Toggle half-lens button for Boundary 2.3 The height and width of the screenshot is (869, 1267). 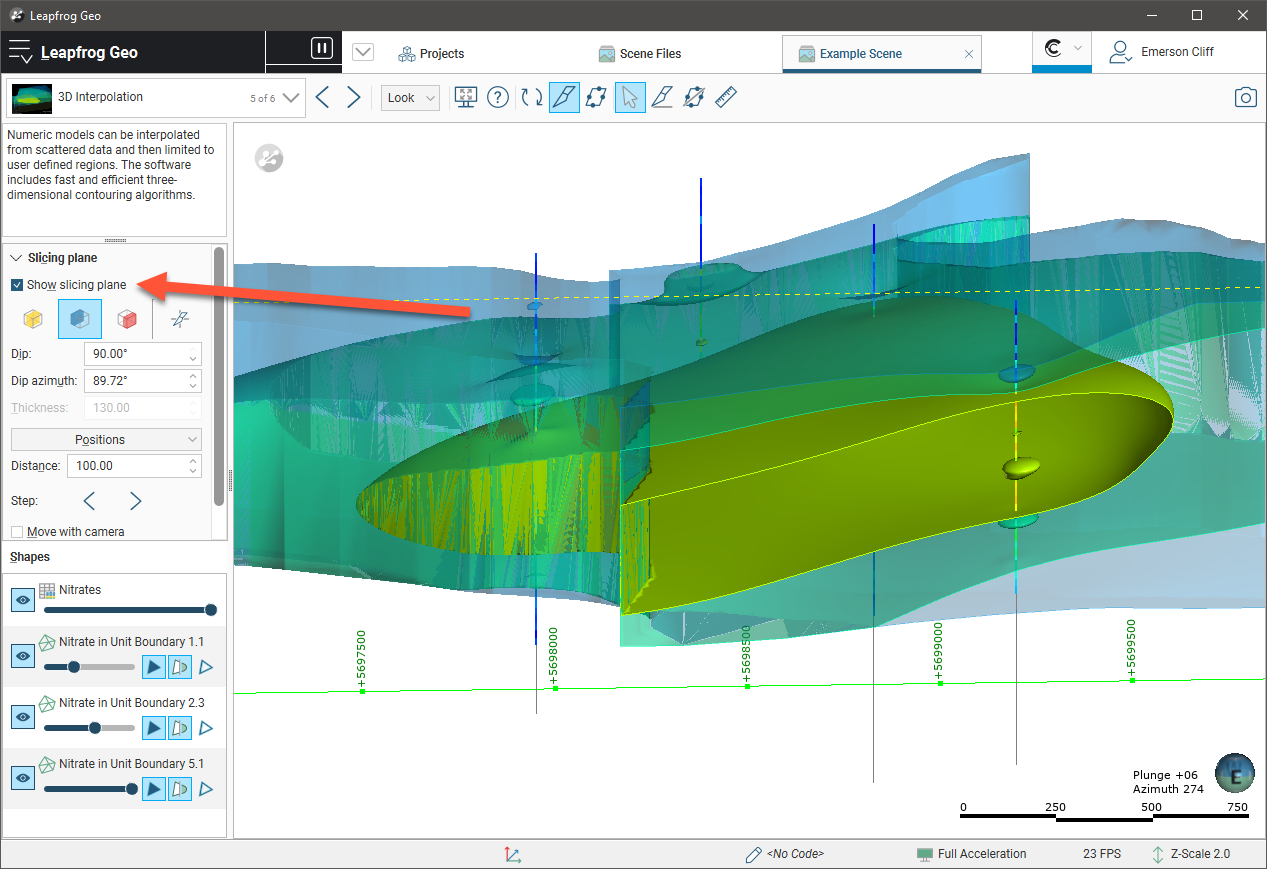[x=179, y=728]
